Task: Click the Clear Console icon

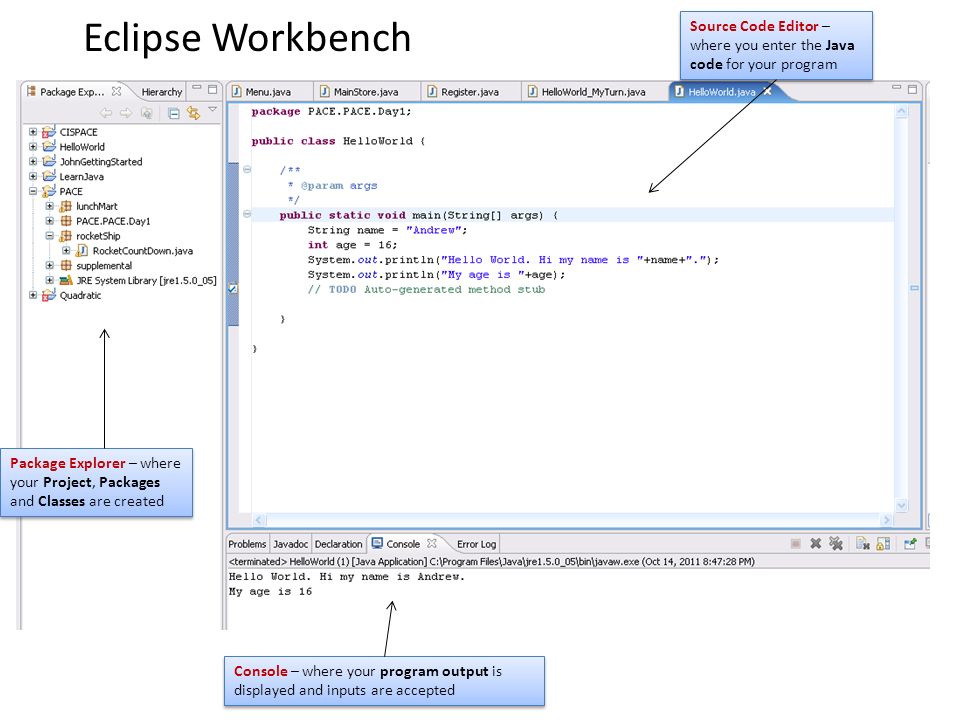Action: [863, 543]
